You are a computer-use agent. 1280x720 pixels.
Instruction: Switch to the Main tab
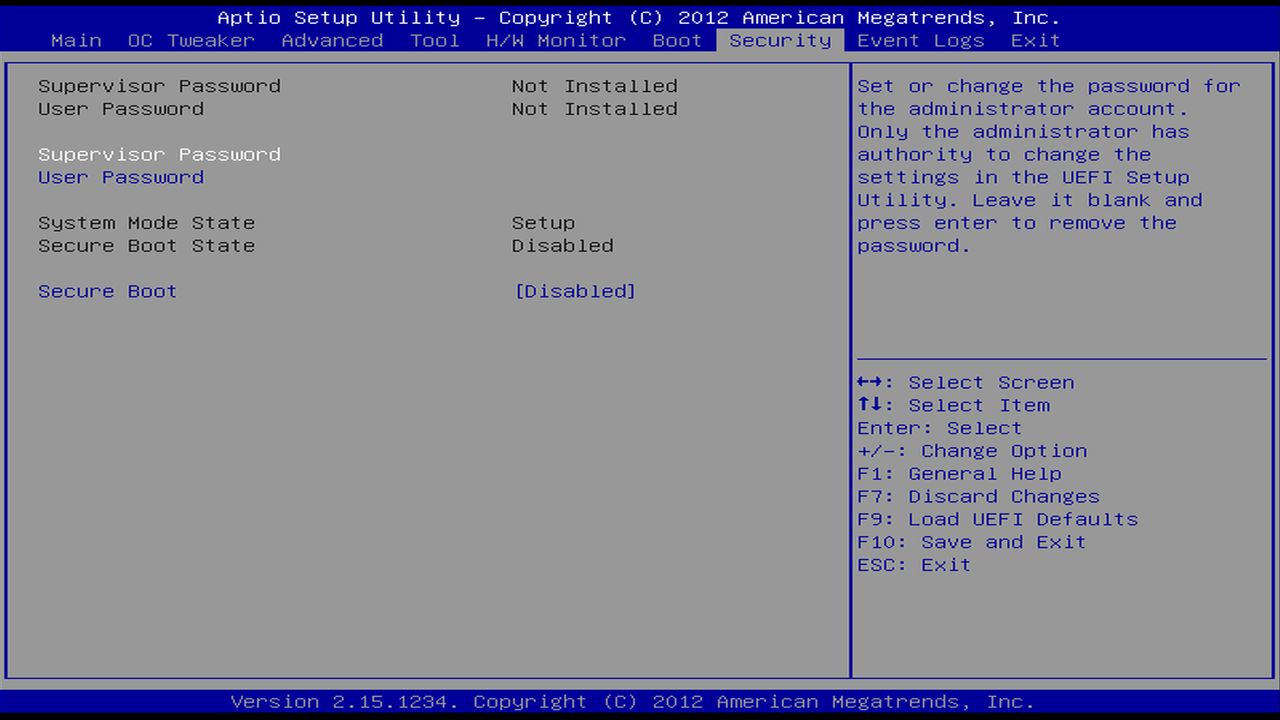click(76, 41)
